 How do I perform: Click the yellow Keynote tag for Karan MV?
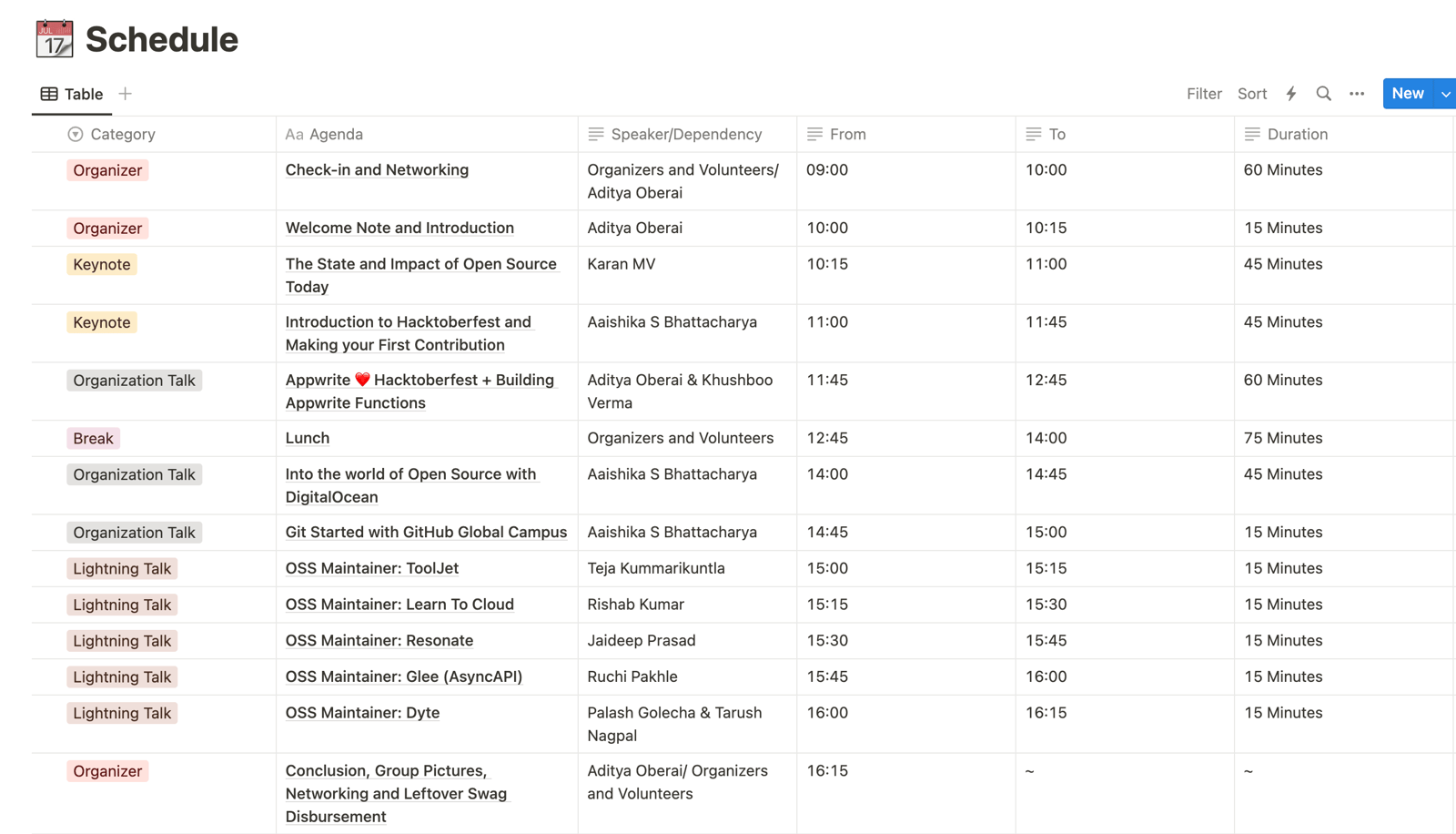click(x=102, y=265)
